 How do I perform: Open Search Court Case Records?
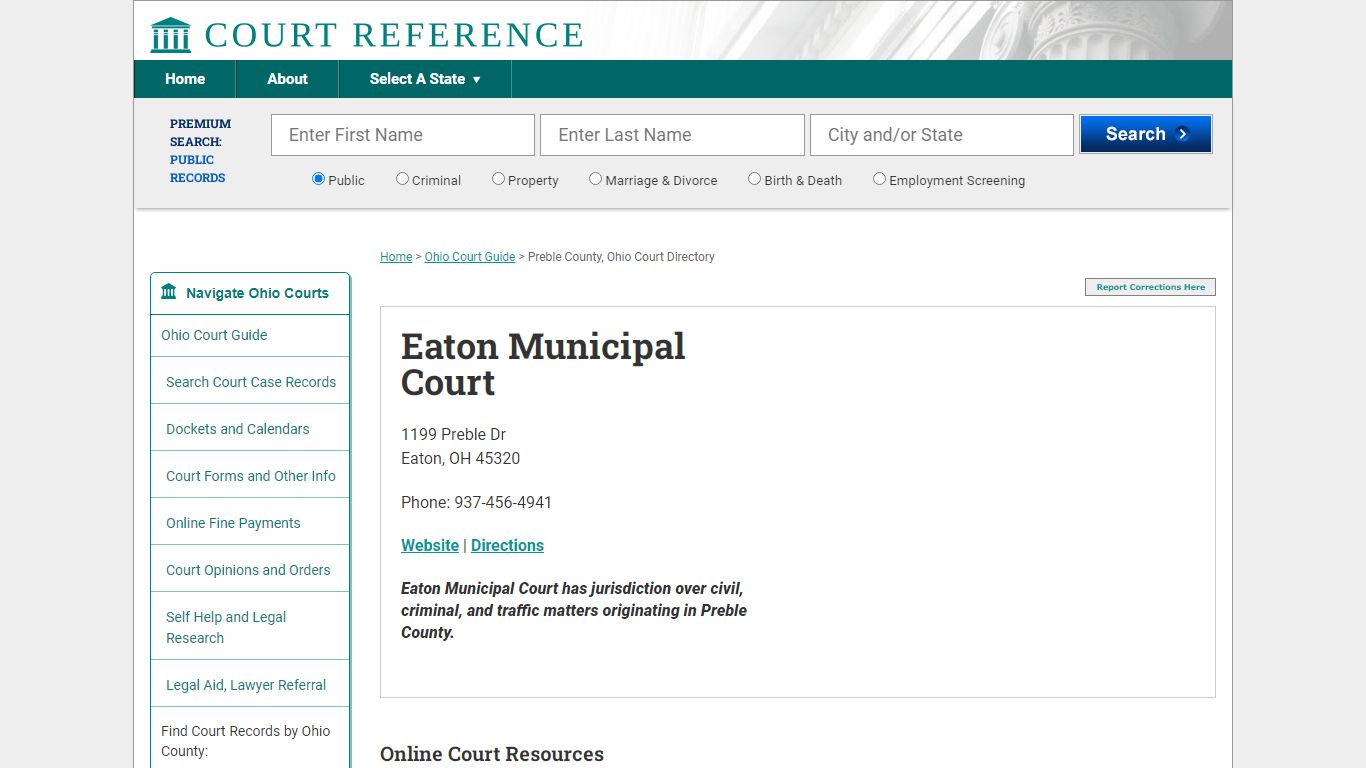click(x=251, y=382)
